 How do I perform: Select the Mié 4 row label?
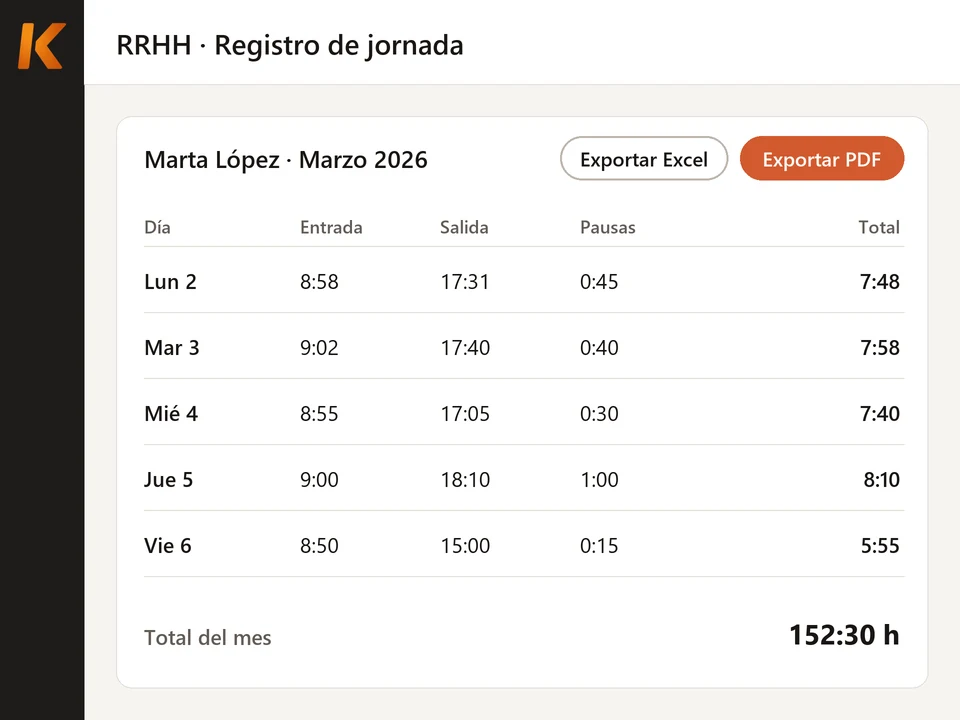pos(171,414)
